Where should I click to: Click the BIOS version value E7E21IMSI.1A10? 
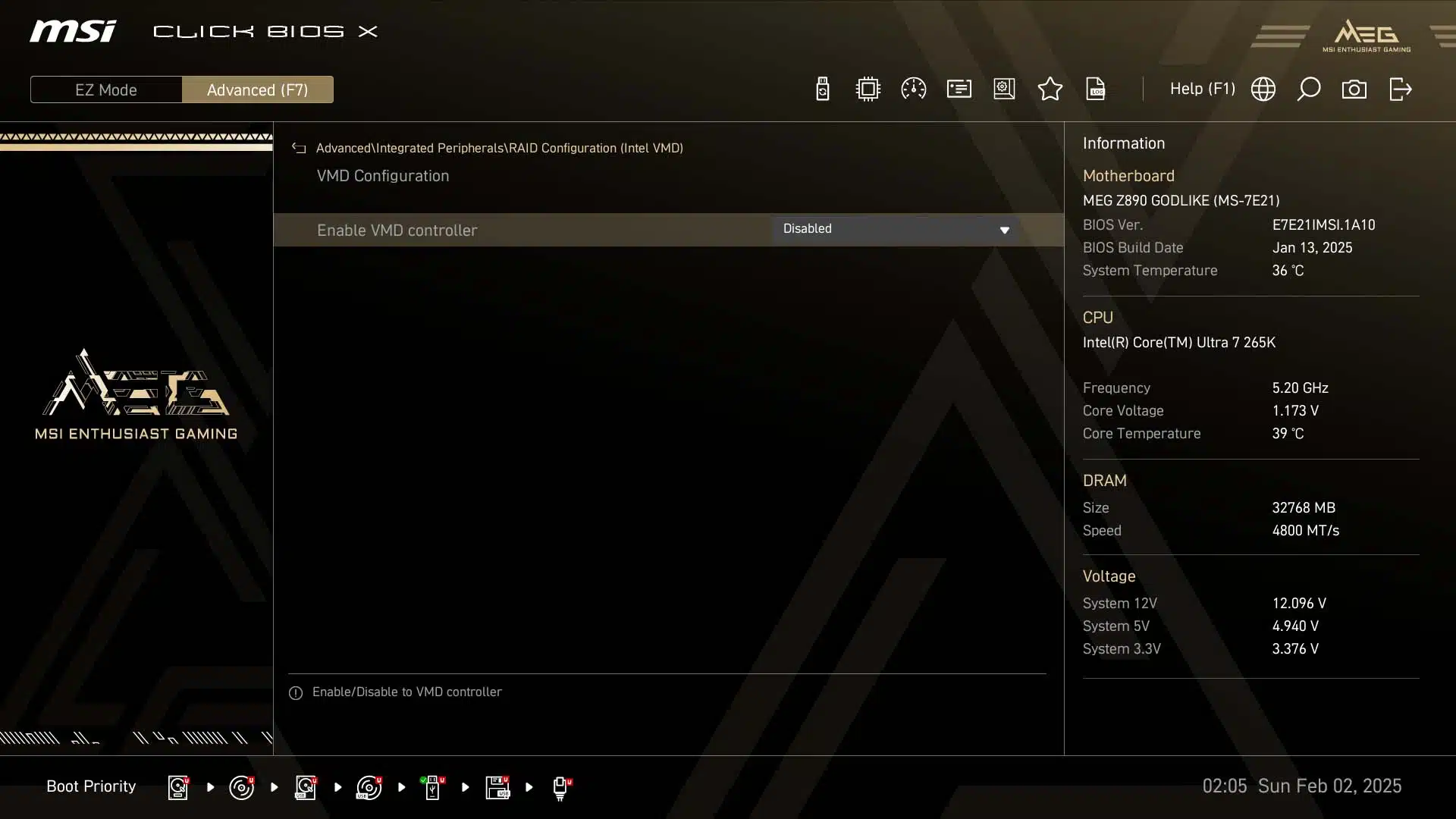pyautogui.click(x=1323, y=224)
